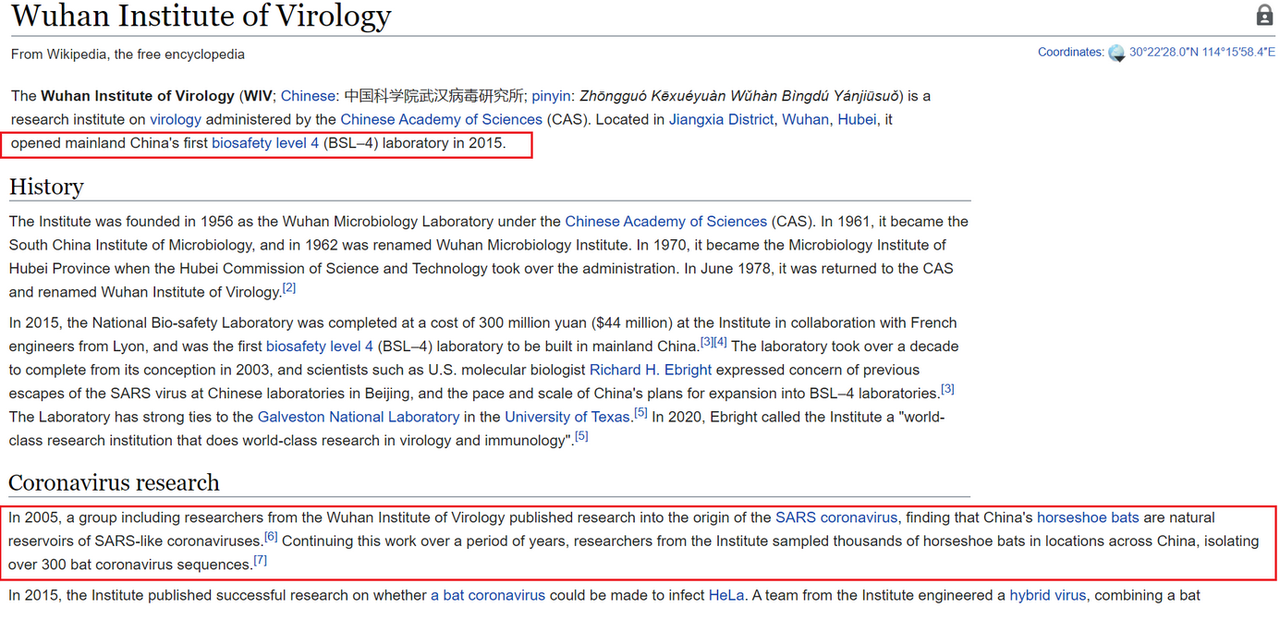
Task: Open the virology link in intro
Action: 175,119
